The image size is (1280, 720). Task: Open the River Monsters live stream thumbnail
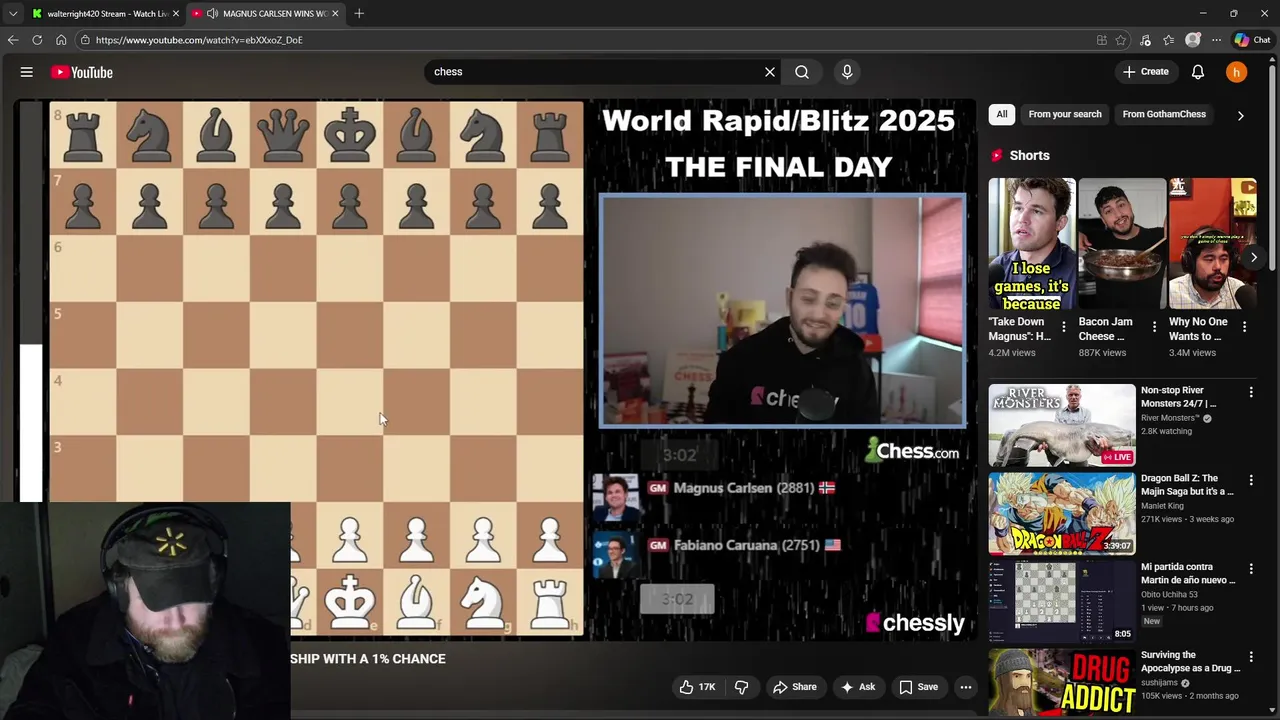click(x=1062, y=425)
